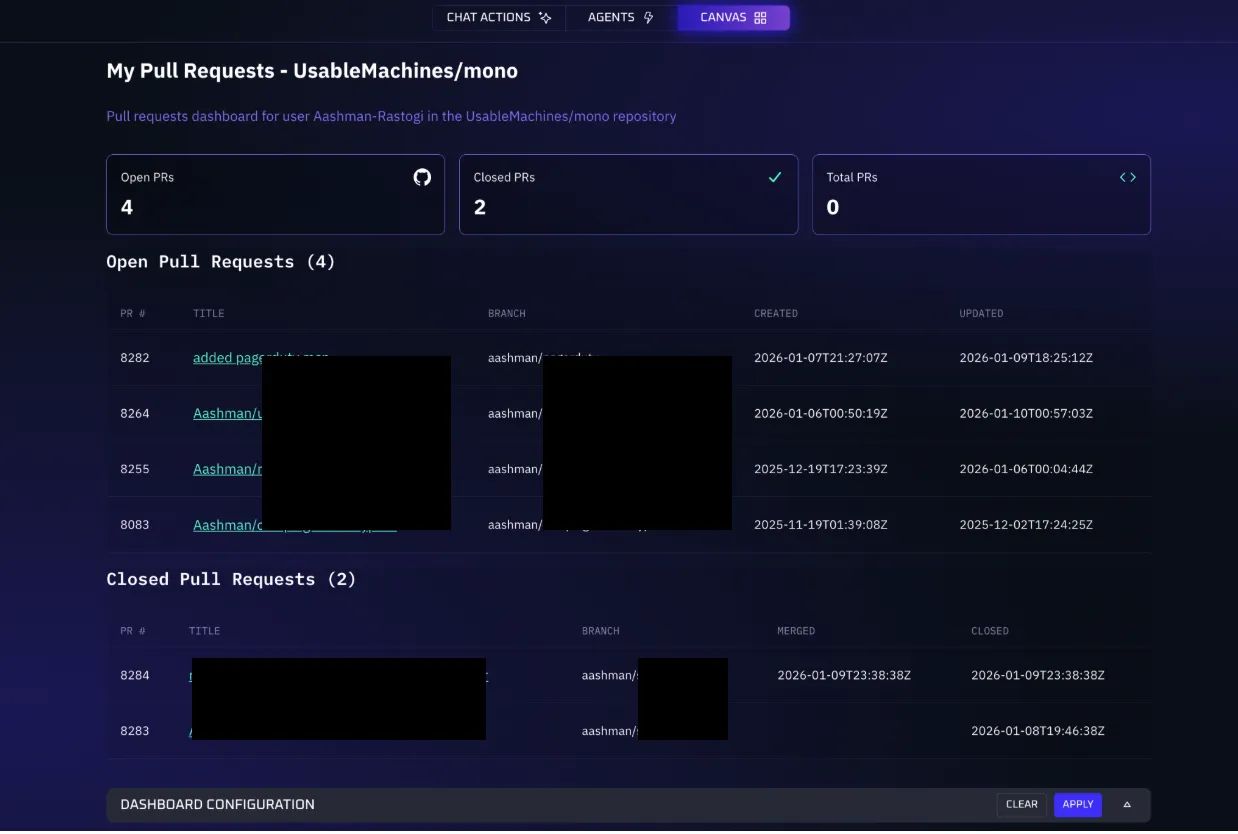Select the Open PRs stat card
Image resolution: width=1238 pixels, height=834 pixels.
click(275, 194)
